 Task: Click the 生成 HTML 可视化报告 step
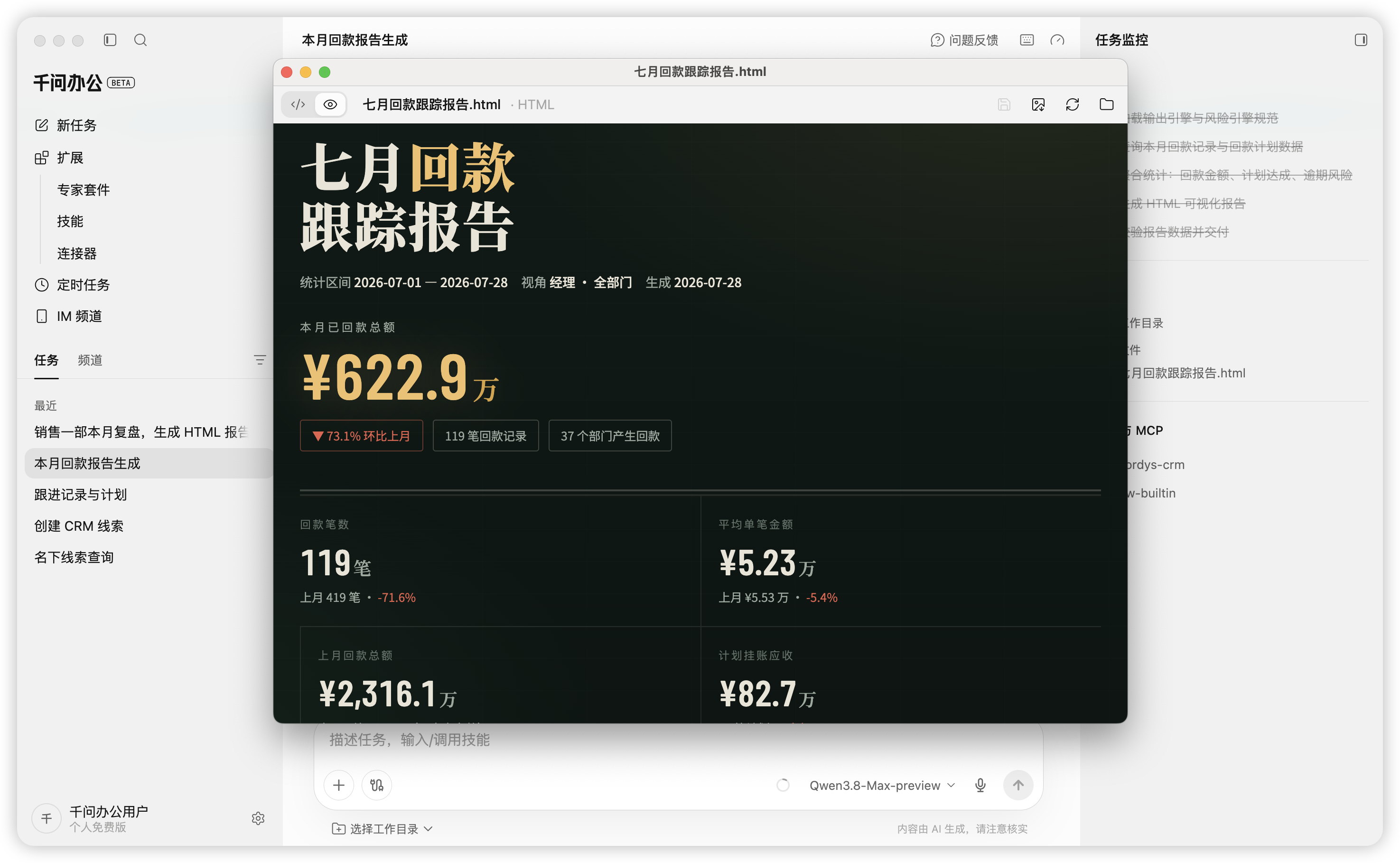pos(1186,204)
